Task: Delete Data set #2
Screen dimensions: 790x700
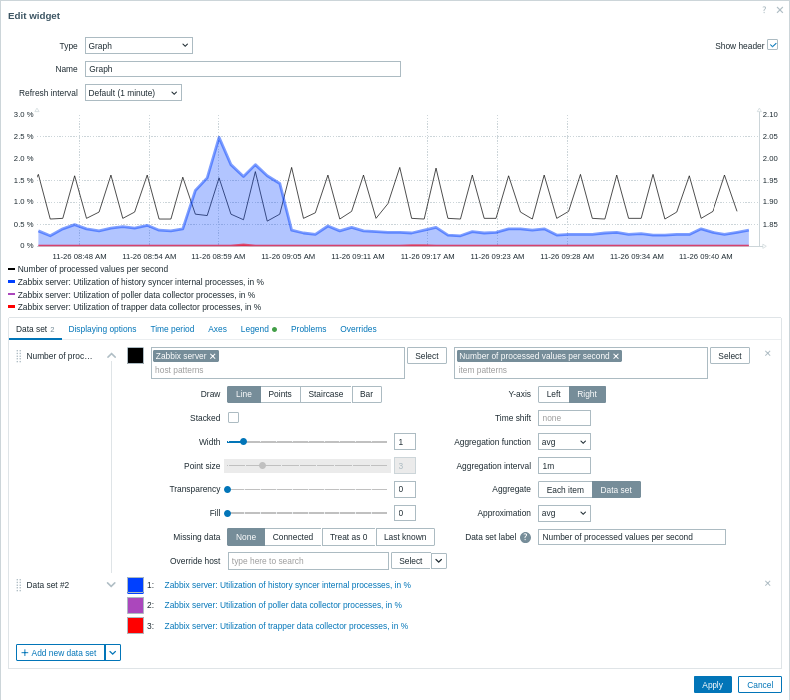Action: pos(767,583)
